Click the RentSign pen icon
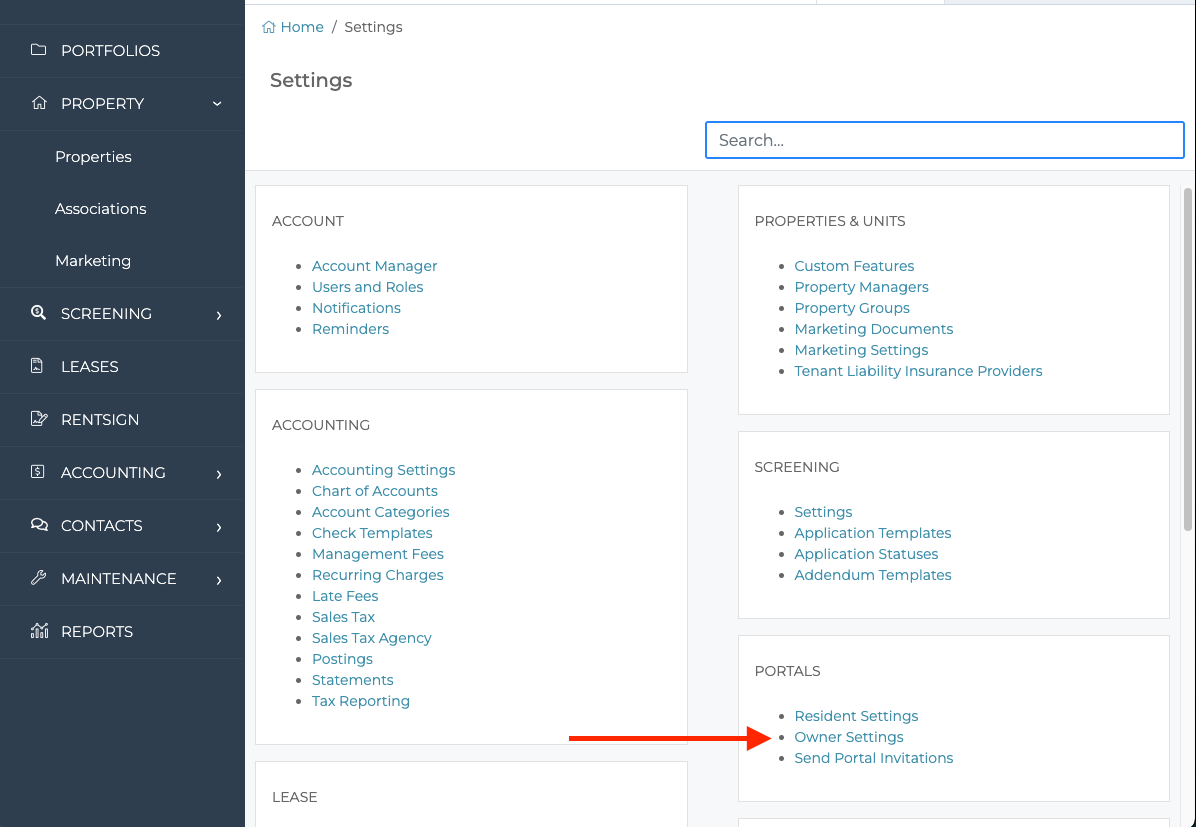 coord(39,419)
